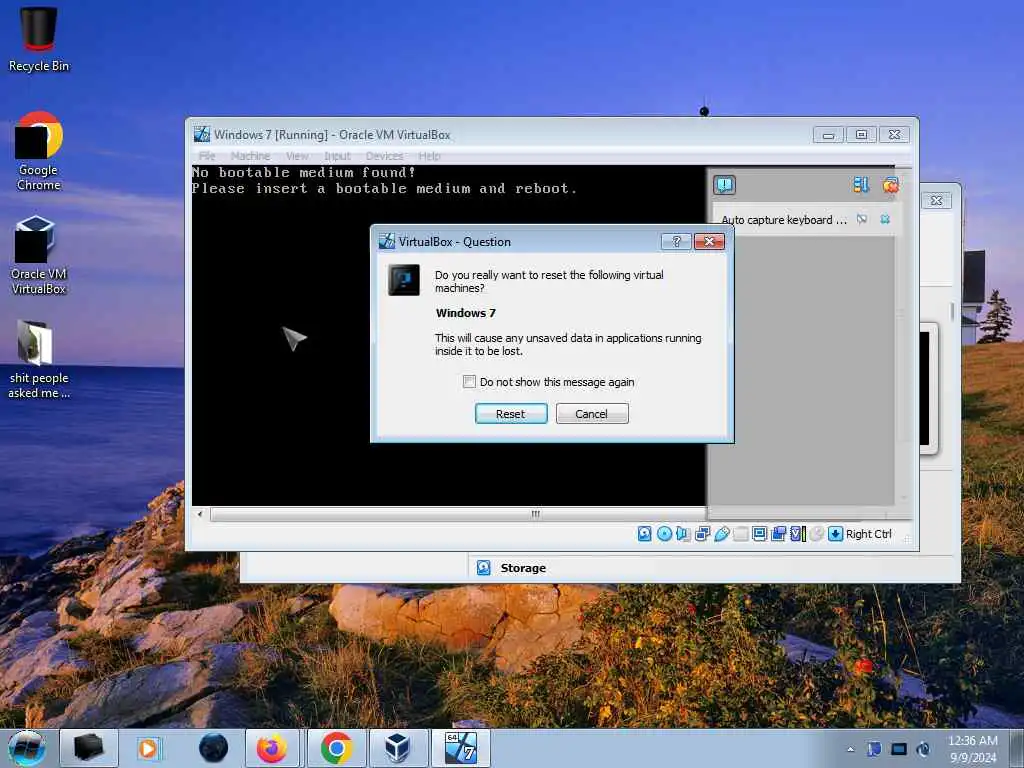The image size is (1024, 768).
Task: Click the CPU virtualization indicator
Action: click(x=797, y=534)
